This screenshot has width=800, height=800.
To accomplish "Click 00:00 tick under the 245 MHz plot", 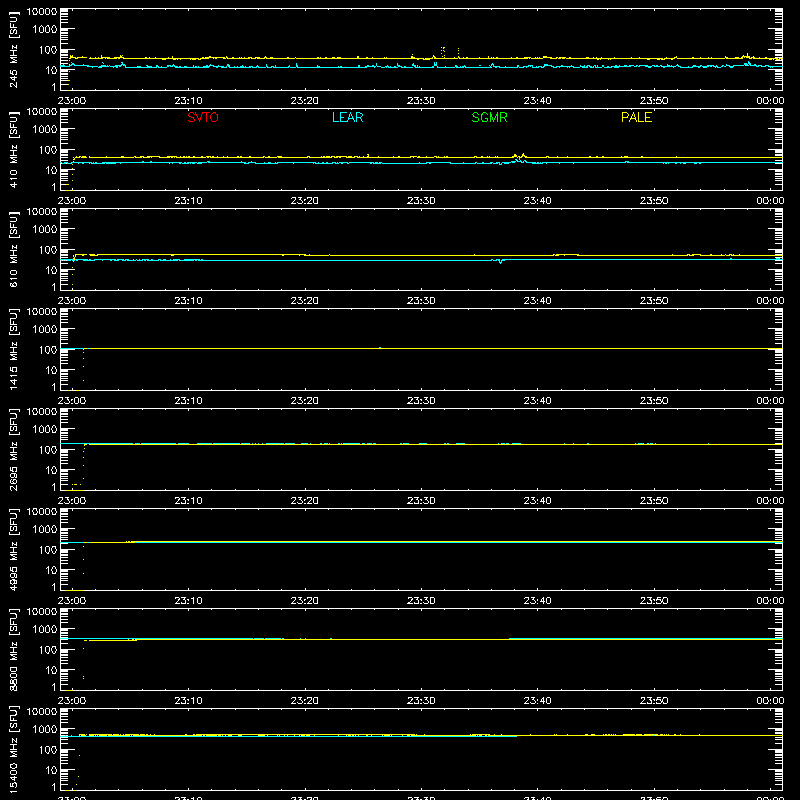I will [770, 101].
